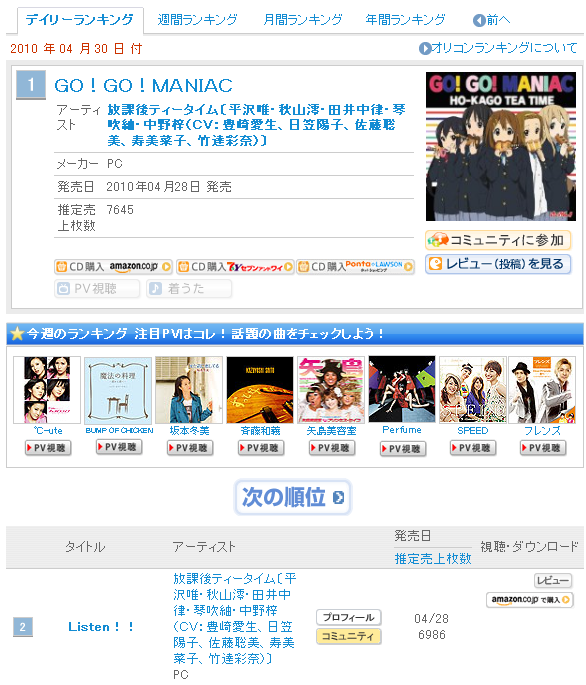Open the 週間ランキング tab

[x=197, y=20]
